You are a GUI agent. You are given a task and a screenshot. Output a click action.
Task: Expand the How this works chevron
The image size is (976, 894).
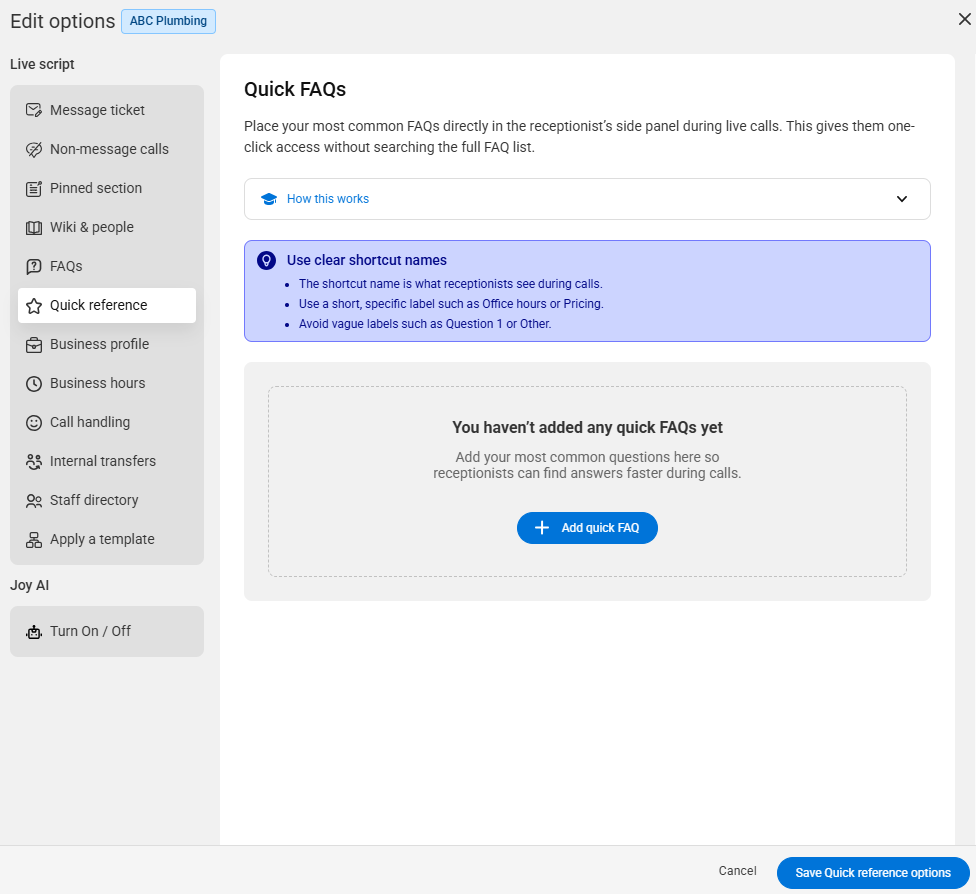pyautogui.click(x=901, y=199)
